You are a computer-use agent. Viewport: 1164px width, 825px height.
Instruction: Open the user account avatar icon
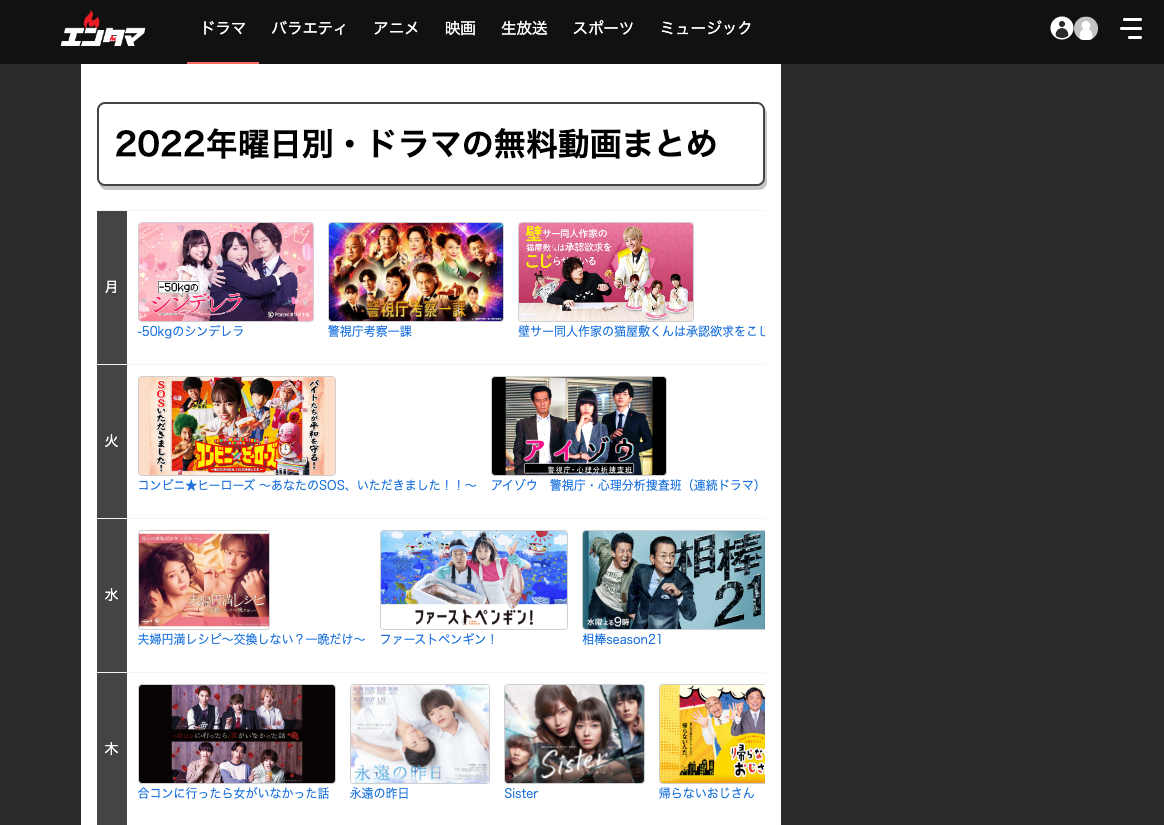(1073, 28)
